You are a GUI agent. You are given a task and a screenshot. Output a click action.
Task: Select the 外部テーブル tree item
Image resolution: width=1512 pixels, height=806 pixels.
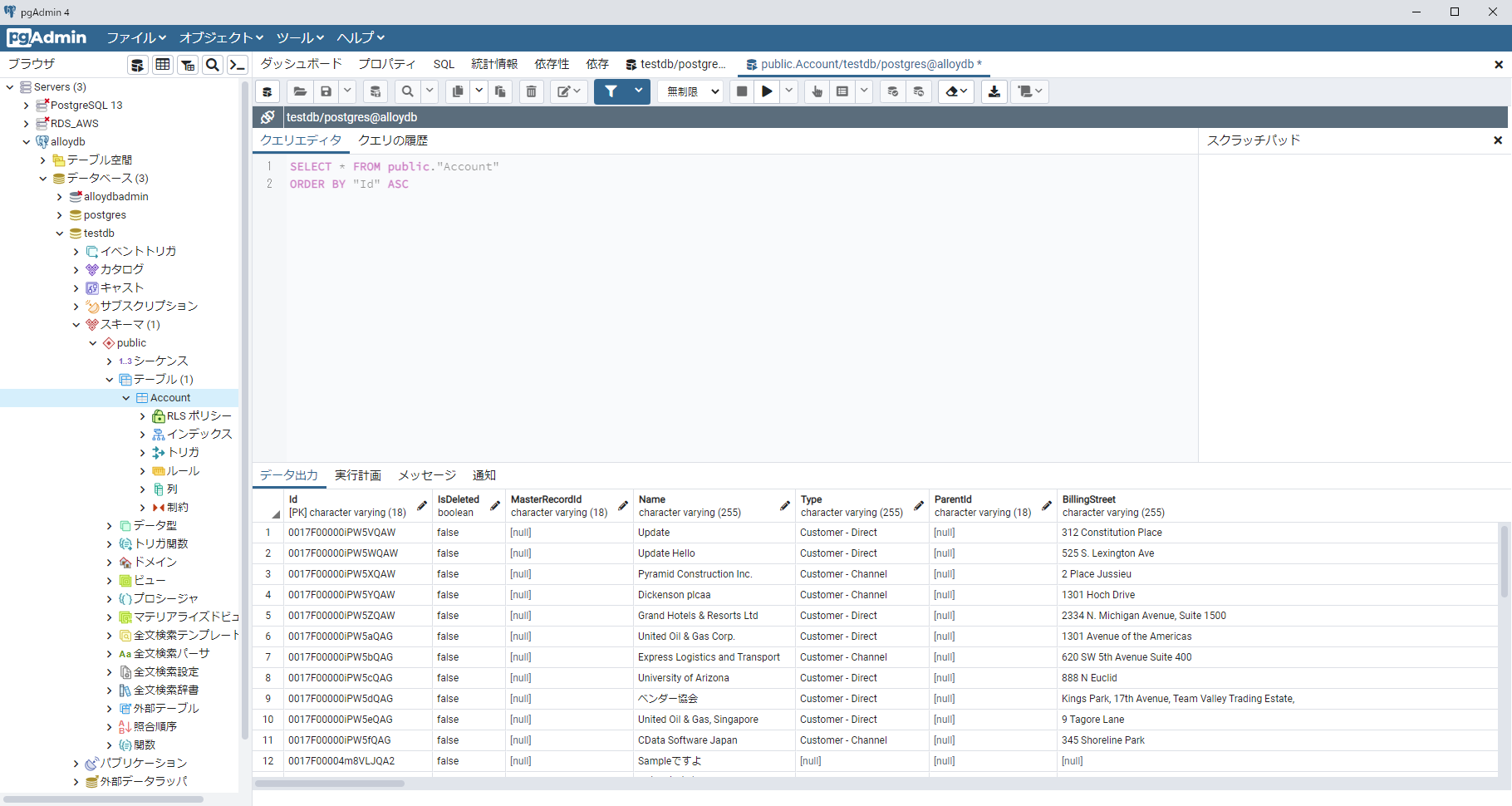tap(166, 709)
